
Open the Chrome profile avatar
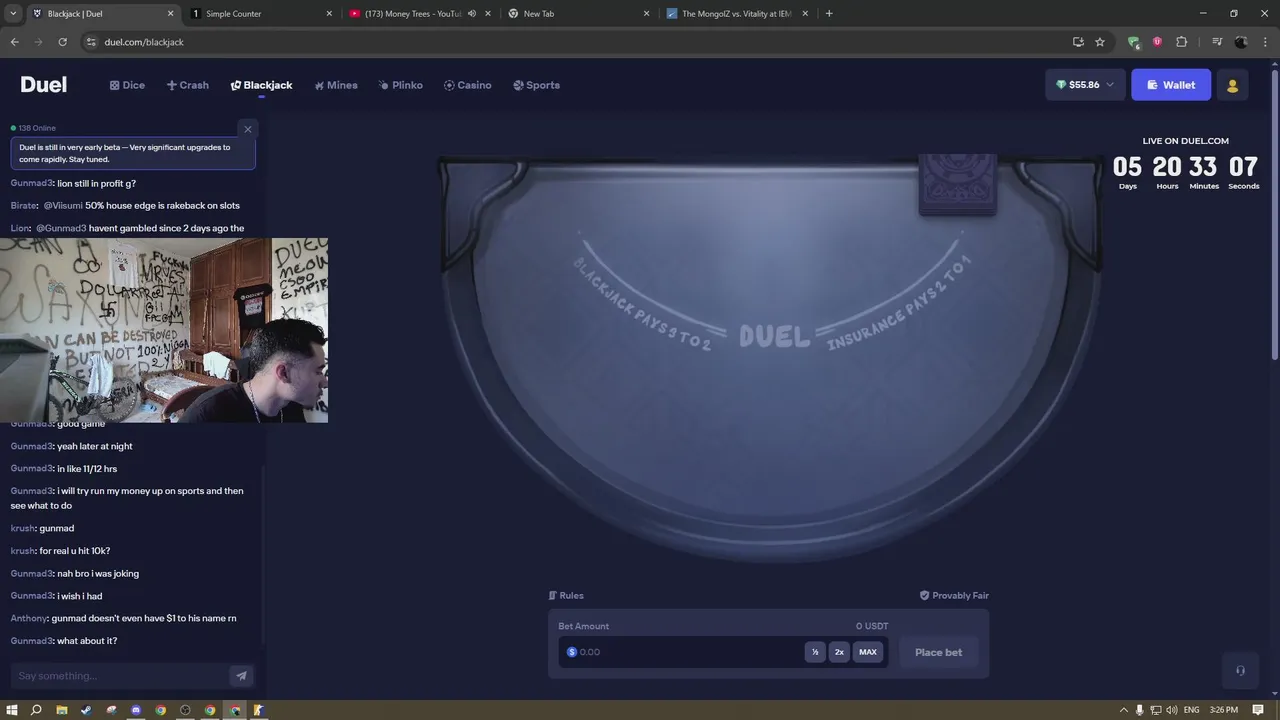(x=1241, y=42)
